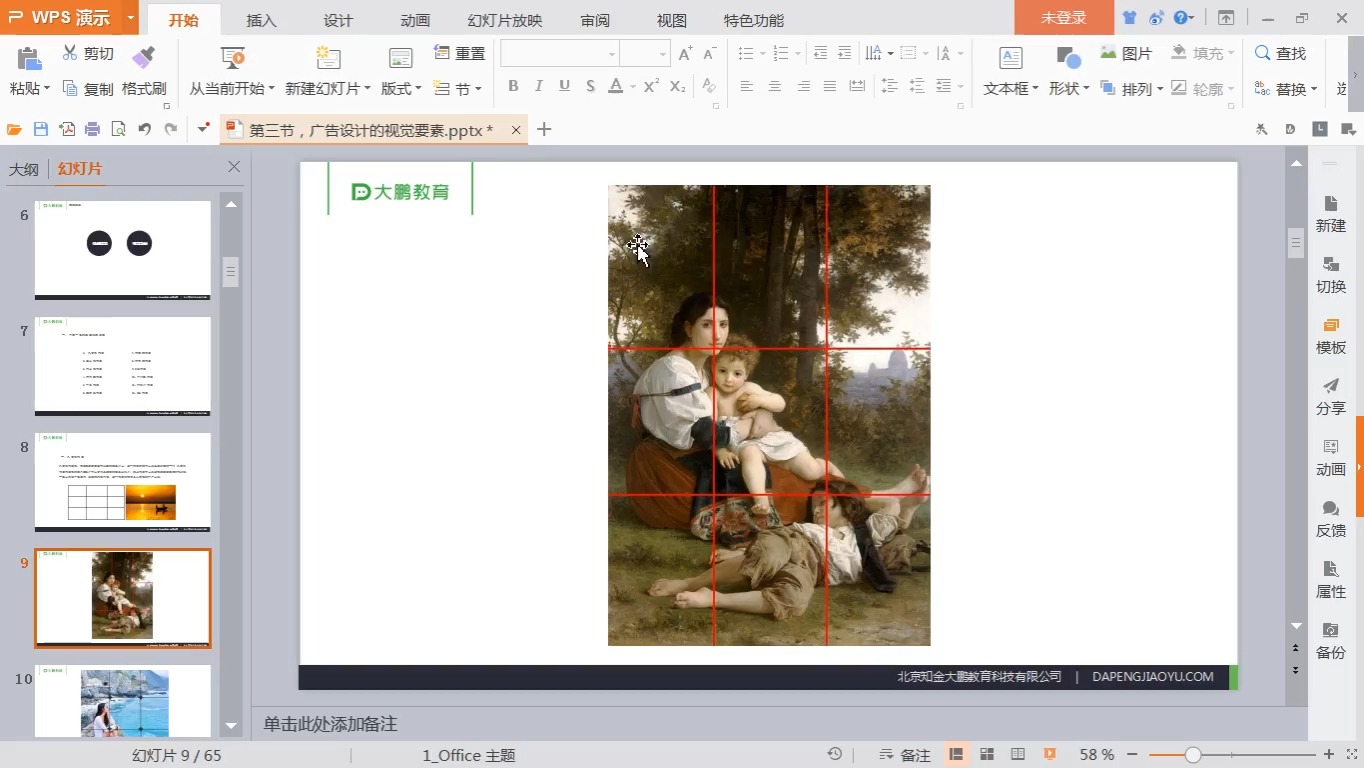Toggle superscript x² formatting

651,87
